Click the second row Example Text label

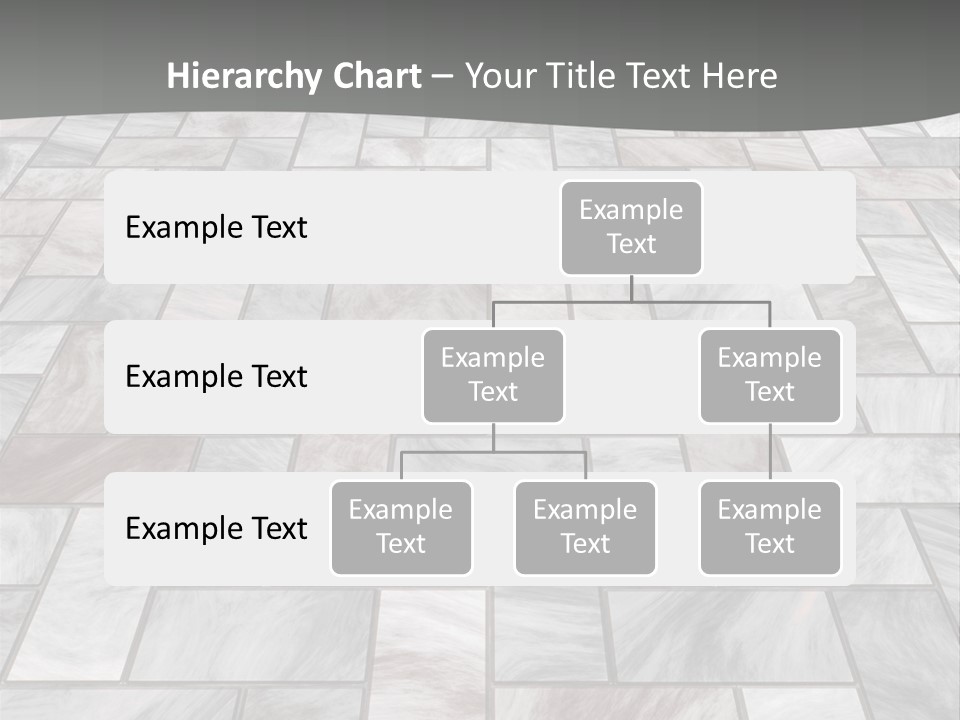(x=215, y=377)
